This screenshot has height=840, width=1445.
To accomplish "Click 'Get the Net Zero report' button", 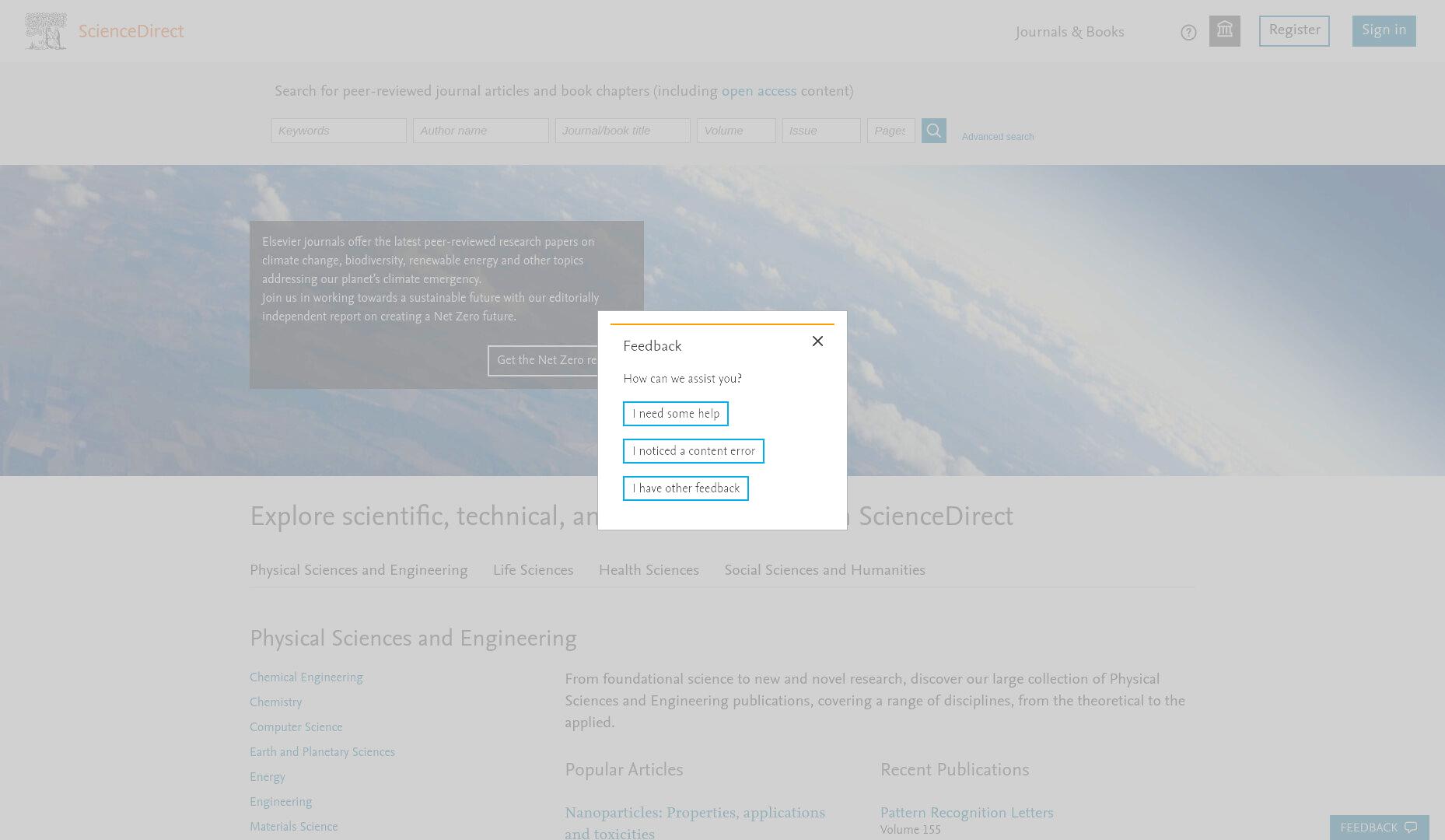I will coord(543,361).
